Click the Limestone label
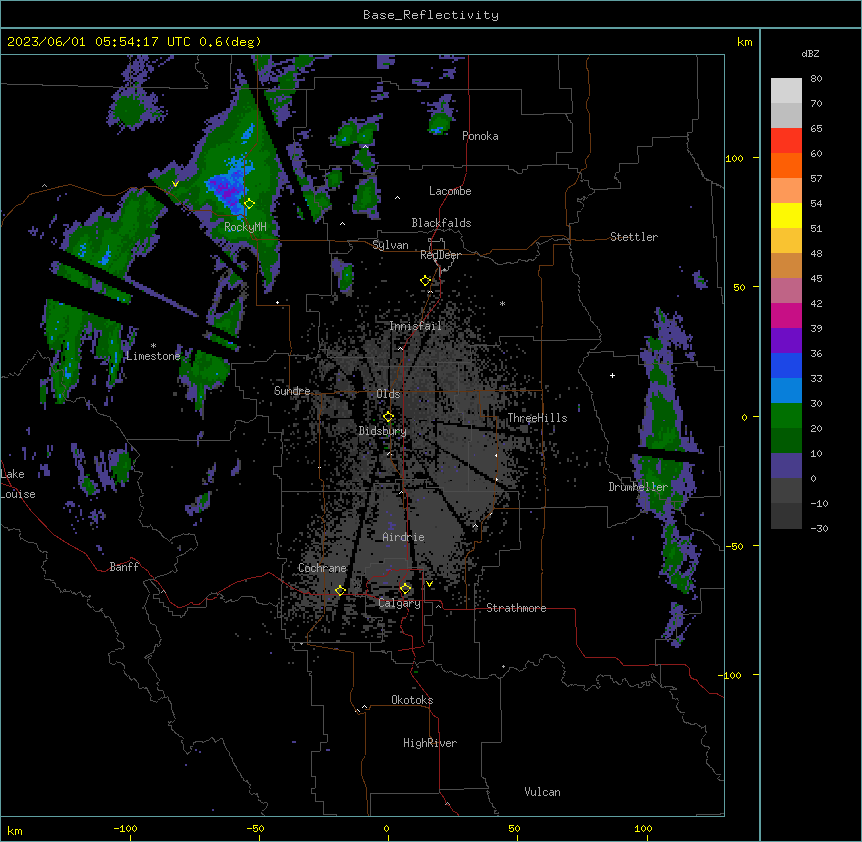 click(x=153, y=356)
